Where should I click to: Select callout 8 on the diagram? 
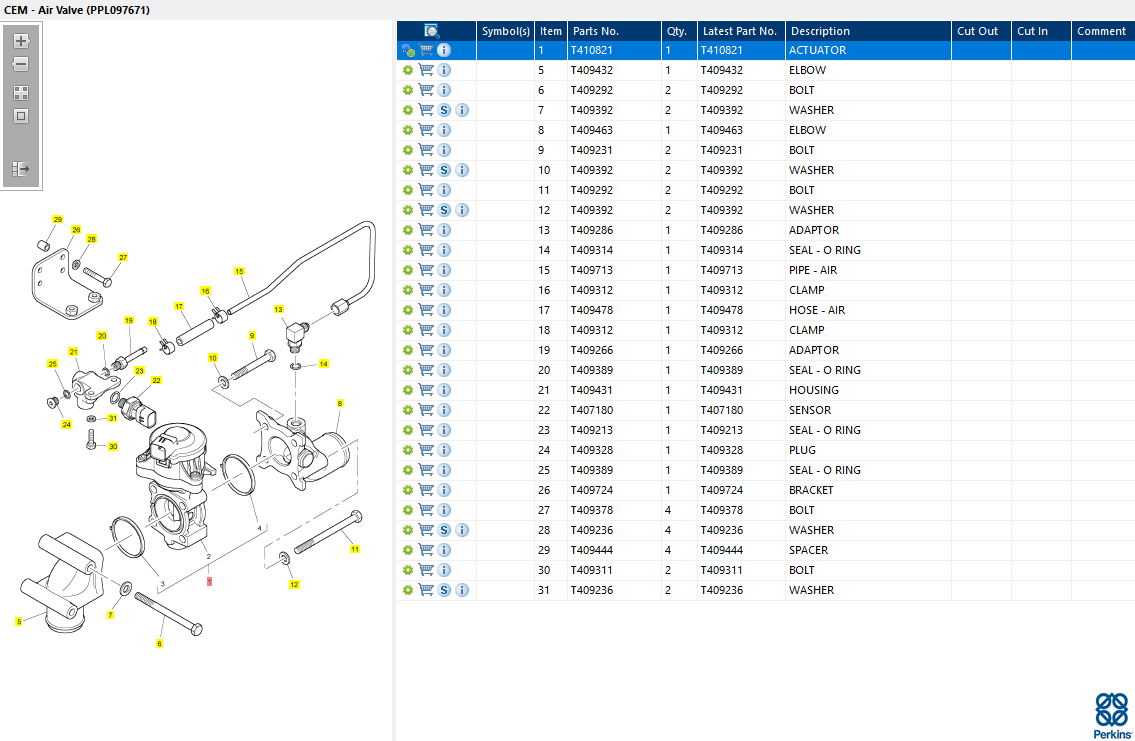click(x=339, y=403)
